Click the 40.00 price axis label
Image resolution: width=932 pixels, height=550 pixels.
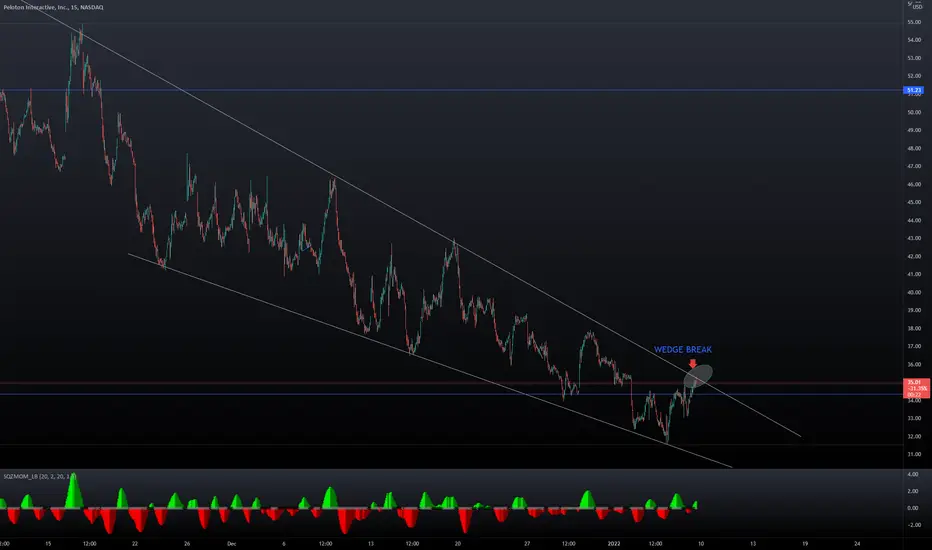tap(914, 293)
